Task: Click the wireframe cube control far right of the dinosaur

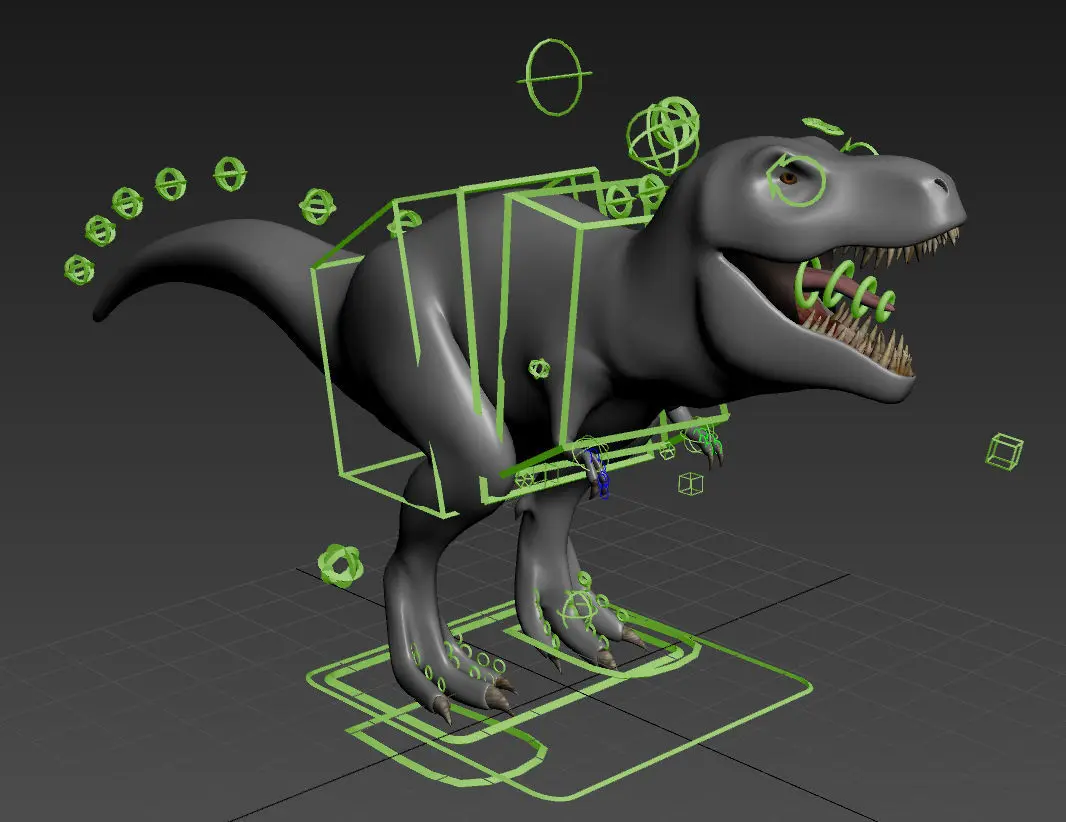Action: [x=1004, y=451]
